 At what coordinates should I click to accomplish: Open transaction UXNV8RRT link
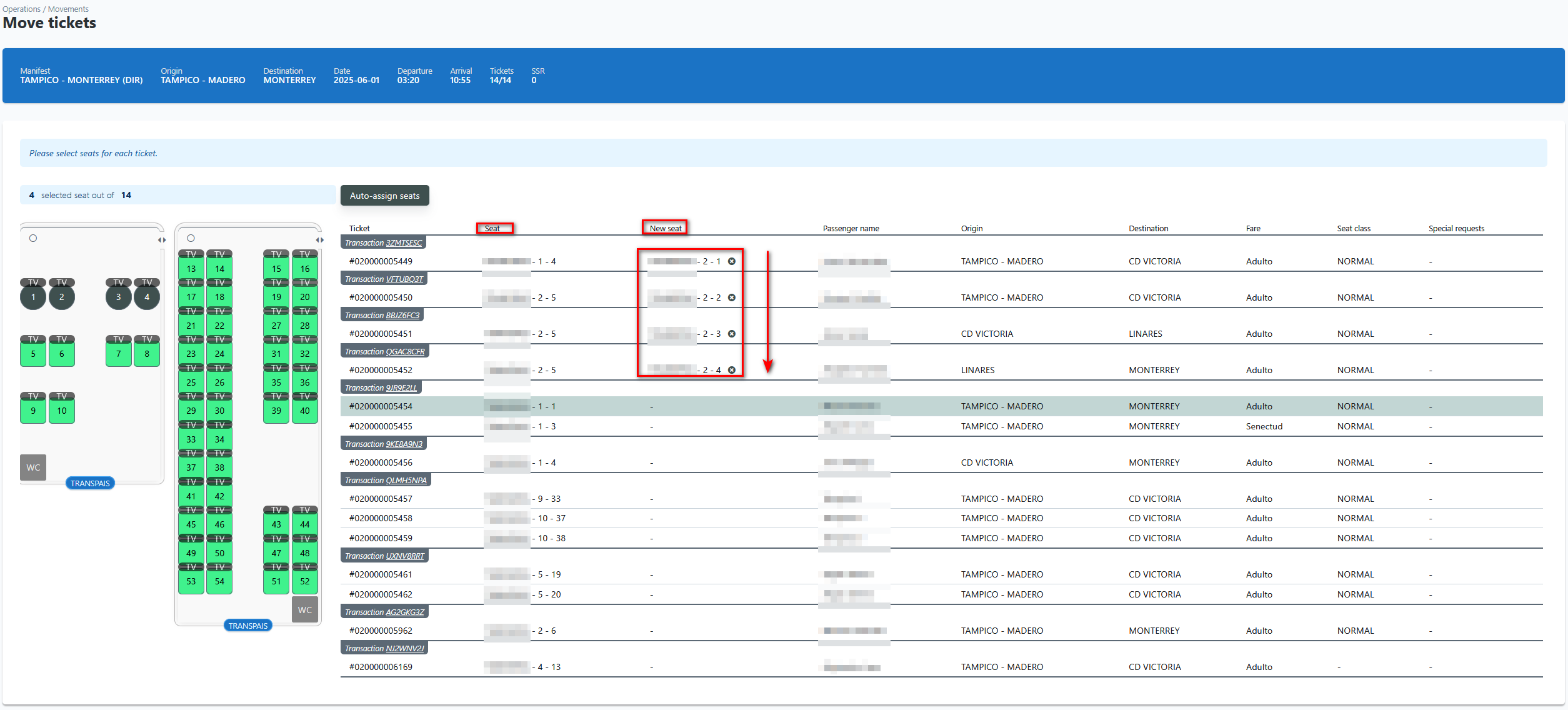(405, 556)
